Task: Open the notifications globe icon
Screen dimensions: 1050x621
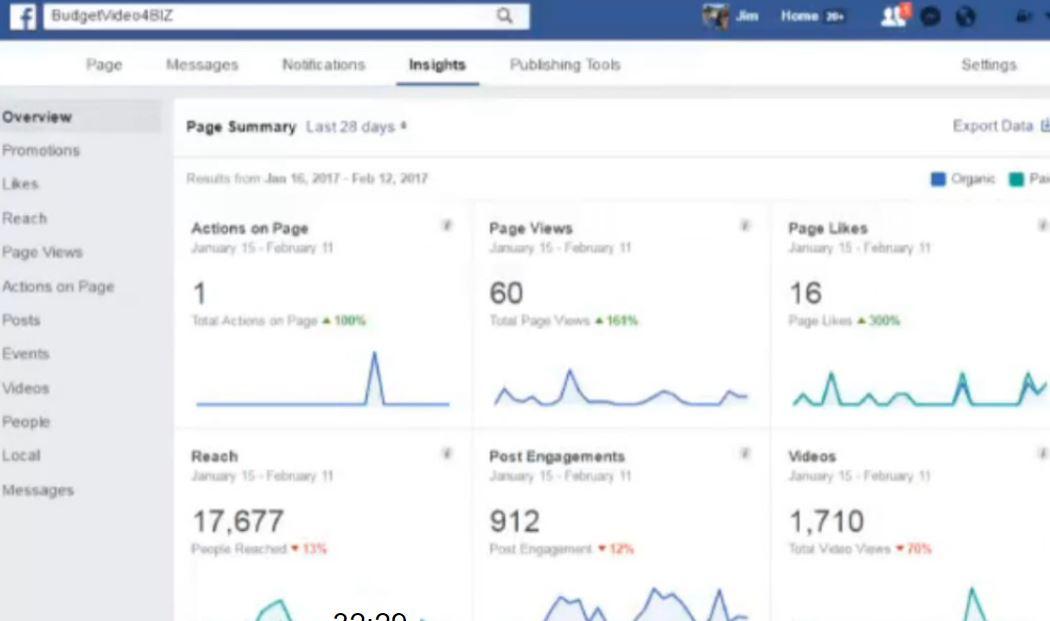Action: (x=964, y=17)
